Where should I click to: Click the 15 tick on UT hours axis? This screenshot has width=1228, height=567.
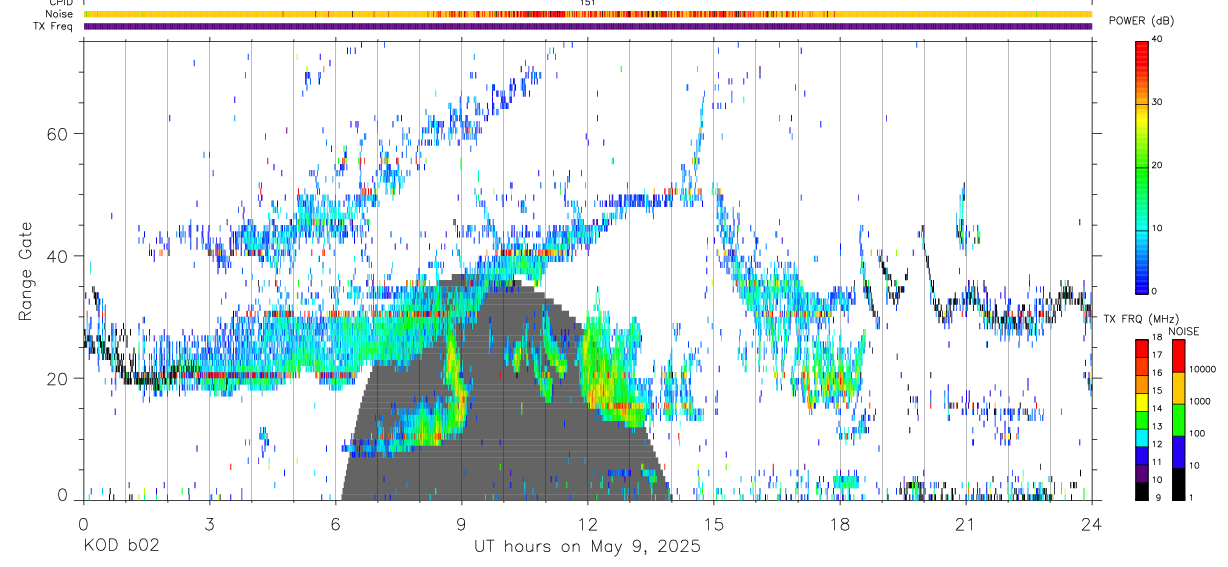click(x=714, y=523)
